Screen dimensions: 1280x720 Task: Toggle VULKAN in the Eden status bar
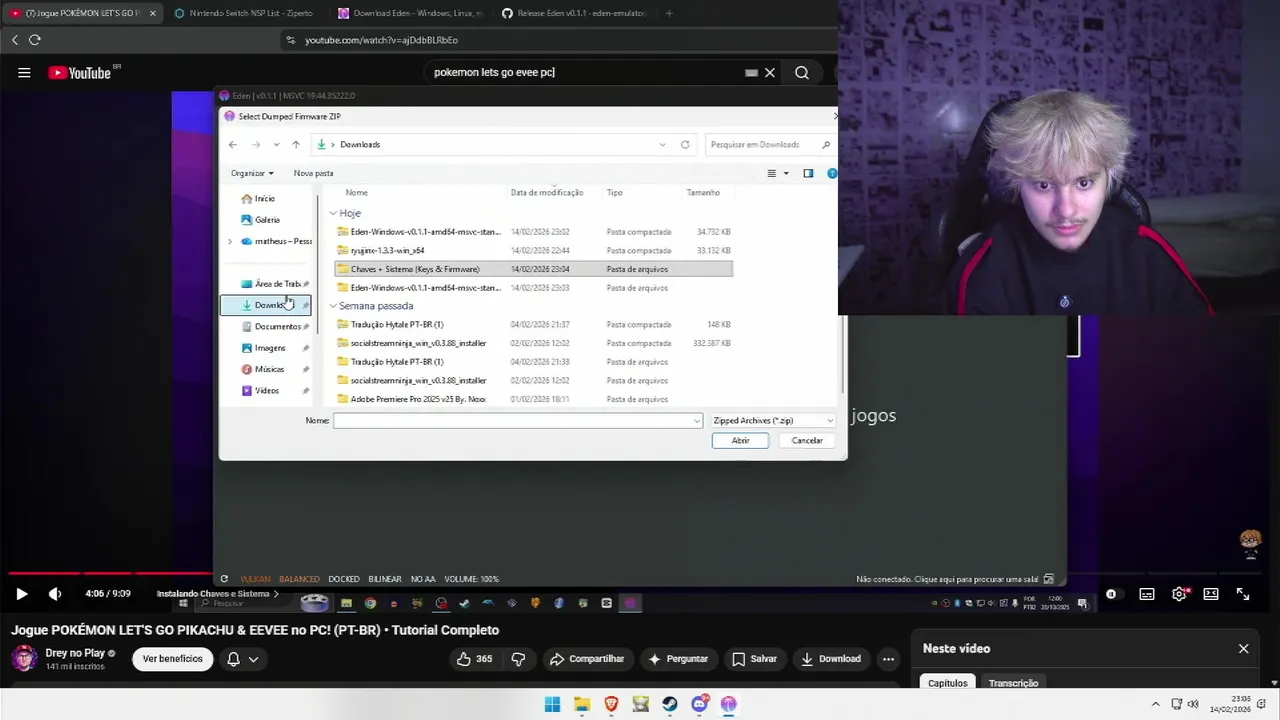click(255, 579)
